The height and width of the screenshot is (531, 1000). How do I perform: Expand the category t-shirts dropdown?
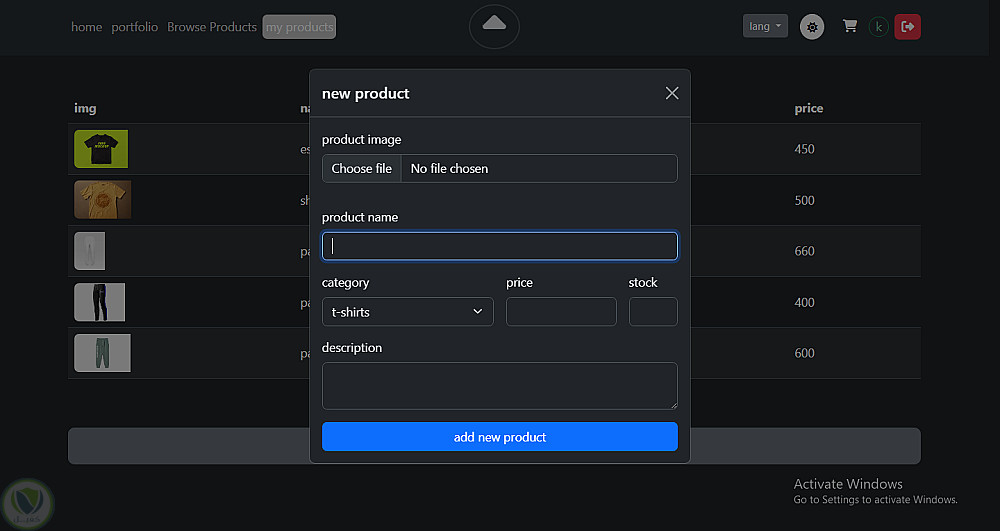tap(407, 312)
